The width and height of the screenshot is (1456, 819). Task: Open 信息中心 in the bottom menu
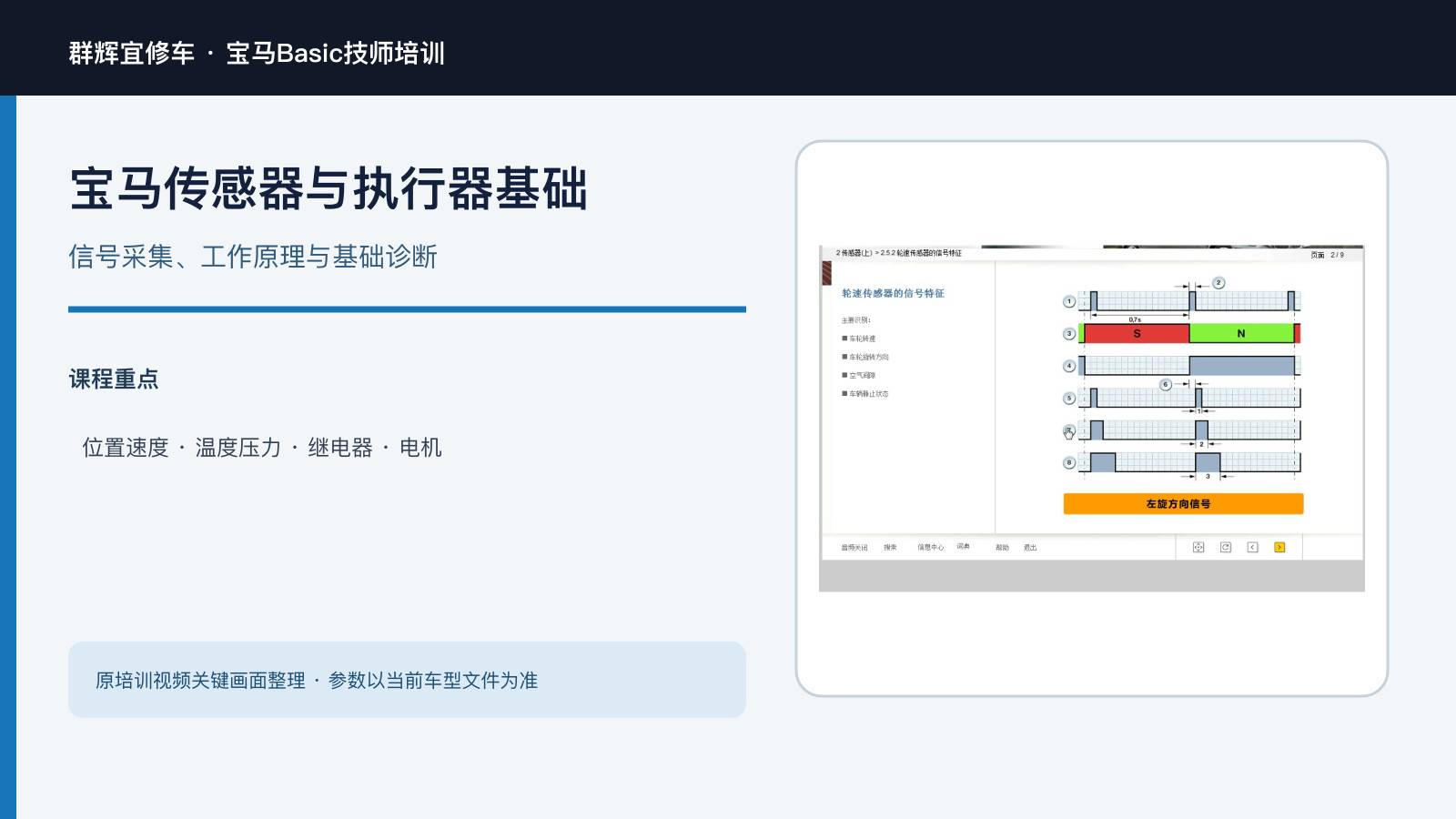(x=930, y=548)
